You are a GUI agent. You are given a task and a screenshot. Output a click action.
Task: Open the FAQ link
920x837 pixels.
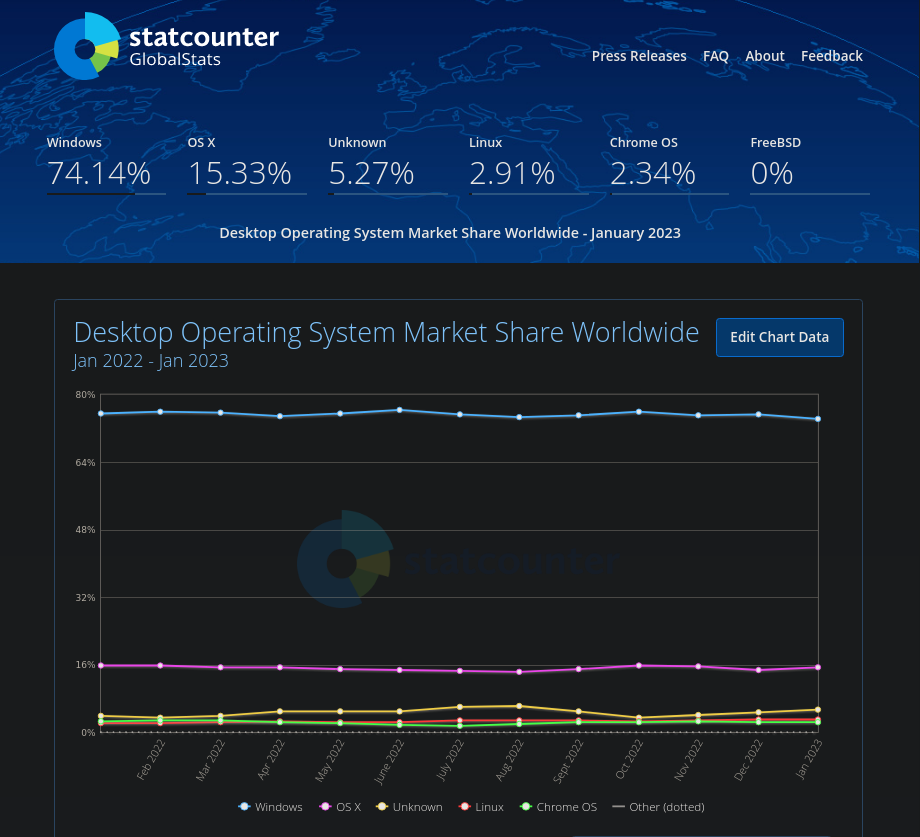716,56
